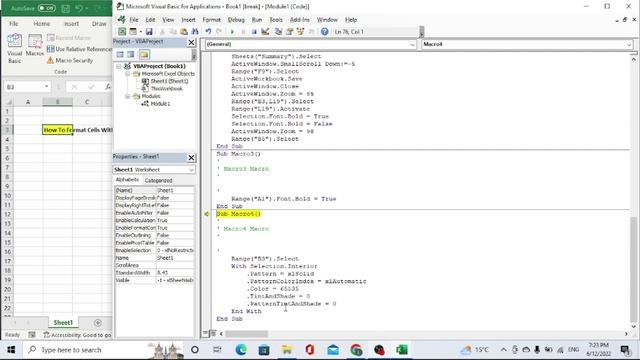Toggle Full Module View button at bottom
This screenshot has width=640, height=360.
pos(213,333)
